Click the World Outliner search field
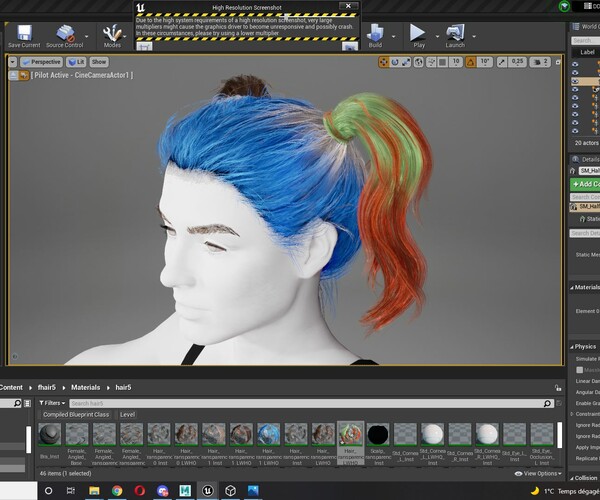 coord(585,40)
